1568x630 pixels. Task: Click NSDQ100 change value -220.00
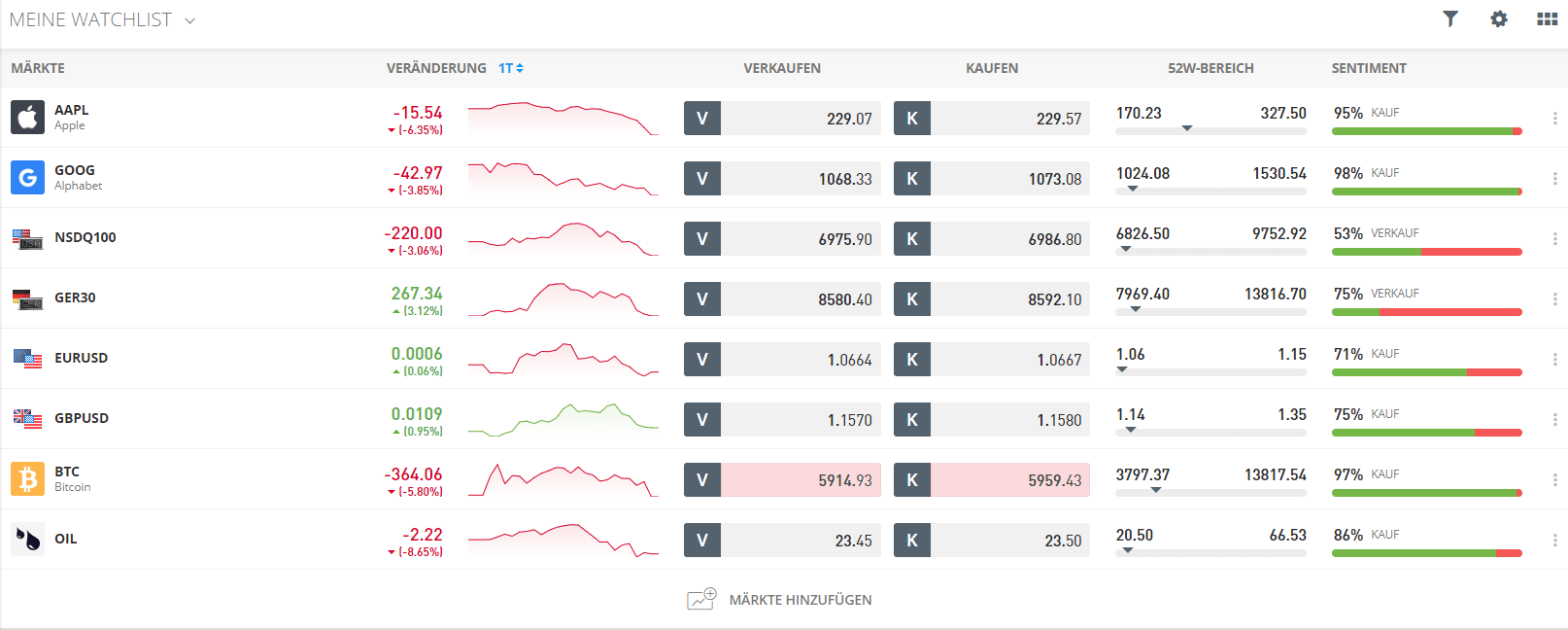click(413, 232)
